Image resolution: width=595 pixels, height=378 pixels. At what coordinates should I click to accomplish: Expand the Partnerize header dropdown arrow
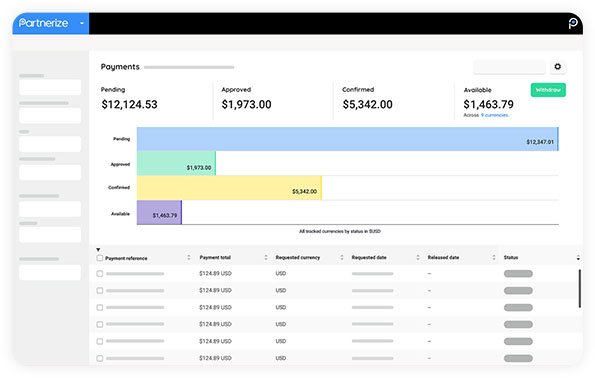click(x=82, y=23)
